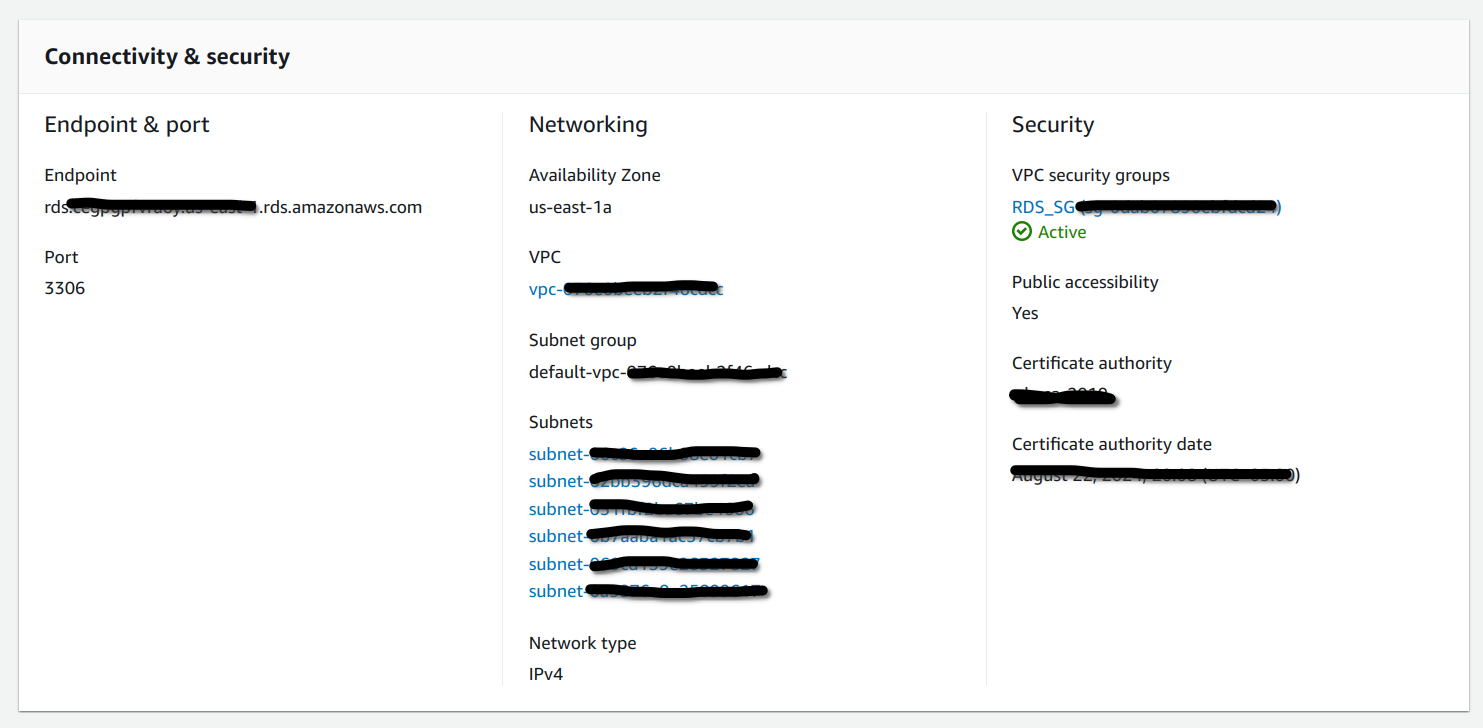This screenshot has width=1483, height=728.
Task: Open the fourth subnet link
Action: pos(644,536)
